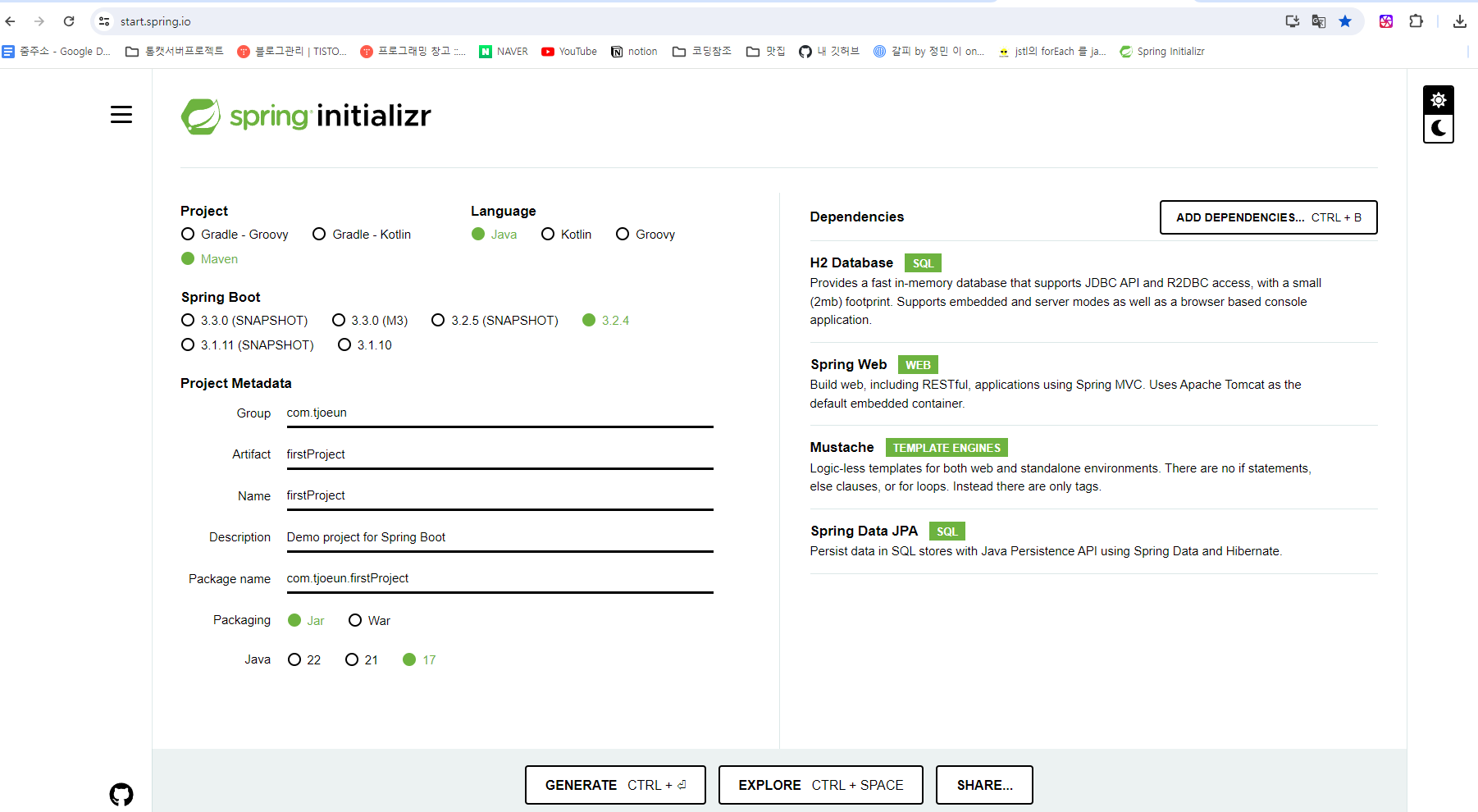Select the H2 Database dependency
1478x812 pixels.
coord(1093,290)
